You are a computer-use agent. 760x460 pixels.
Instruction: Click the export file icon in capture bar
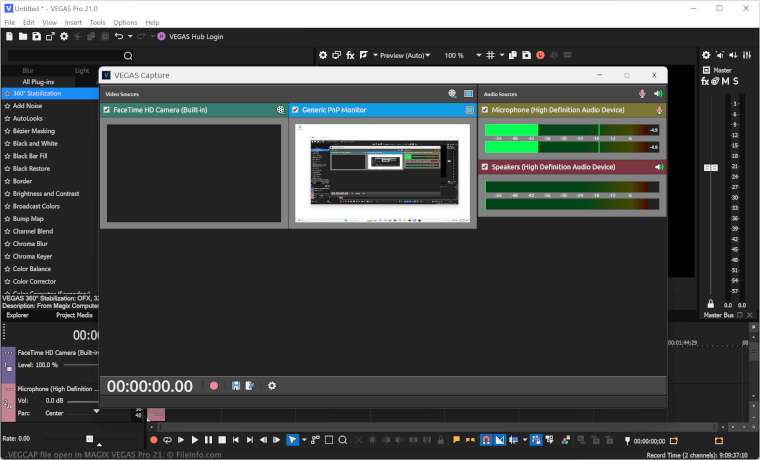click(250, 386)
